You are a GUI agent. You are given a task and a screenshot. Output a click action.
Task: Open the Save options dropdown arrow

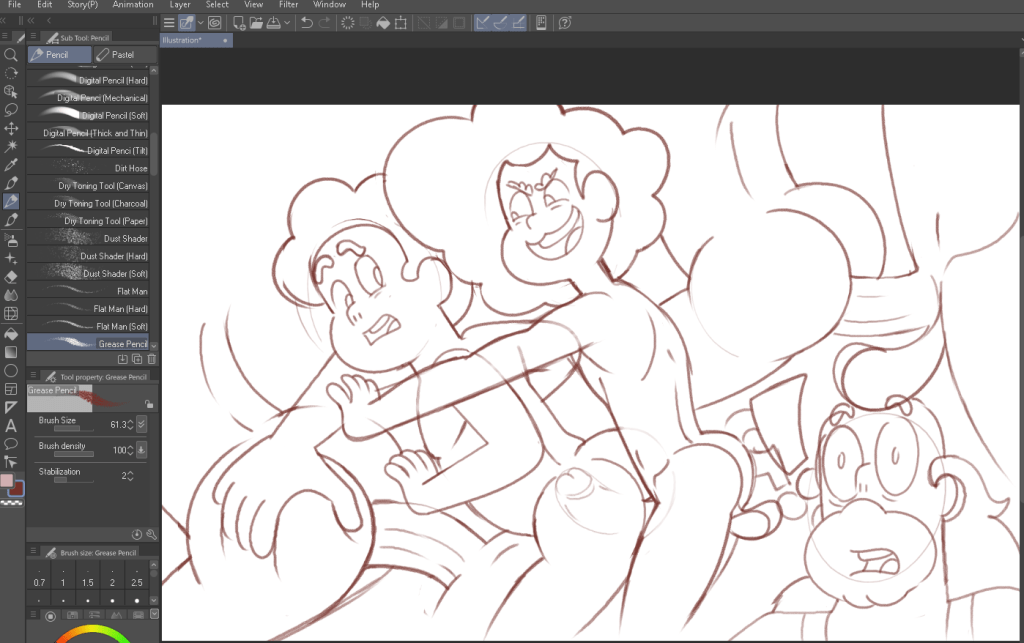288,22
